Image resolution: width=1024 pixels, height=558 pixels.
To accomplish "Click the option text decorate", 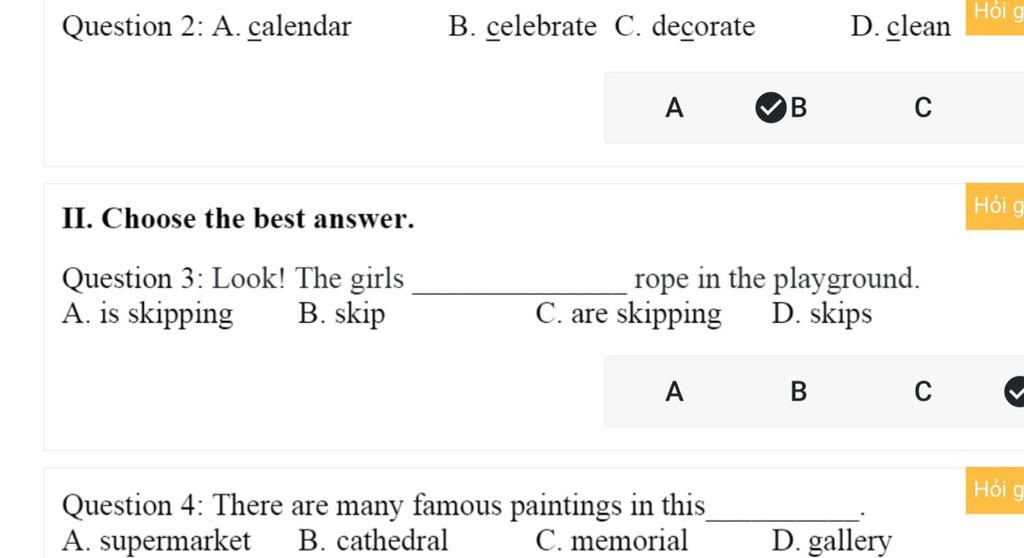I will (703, 27).
